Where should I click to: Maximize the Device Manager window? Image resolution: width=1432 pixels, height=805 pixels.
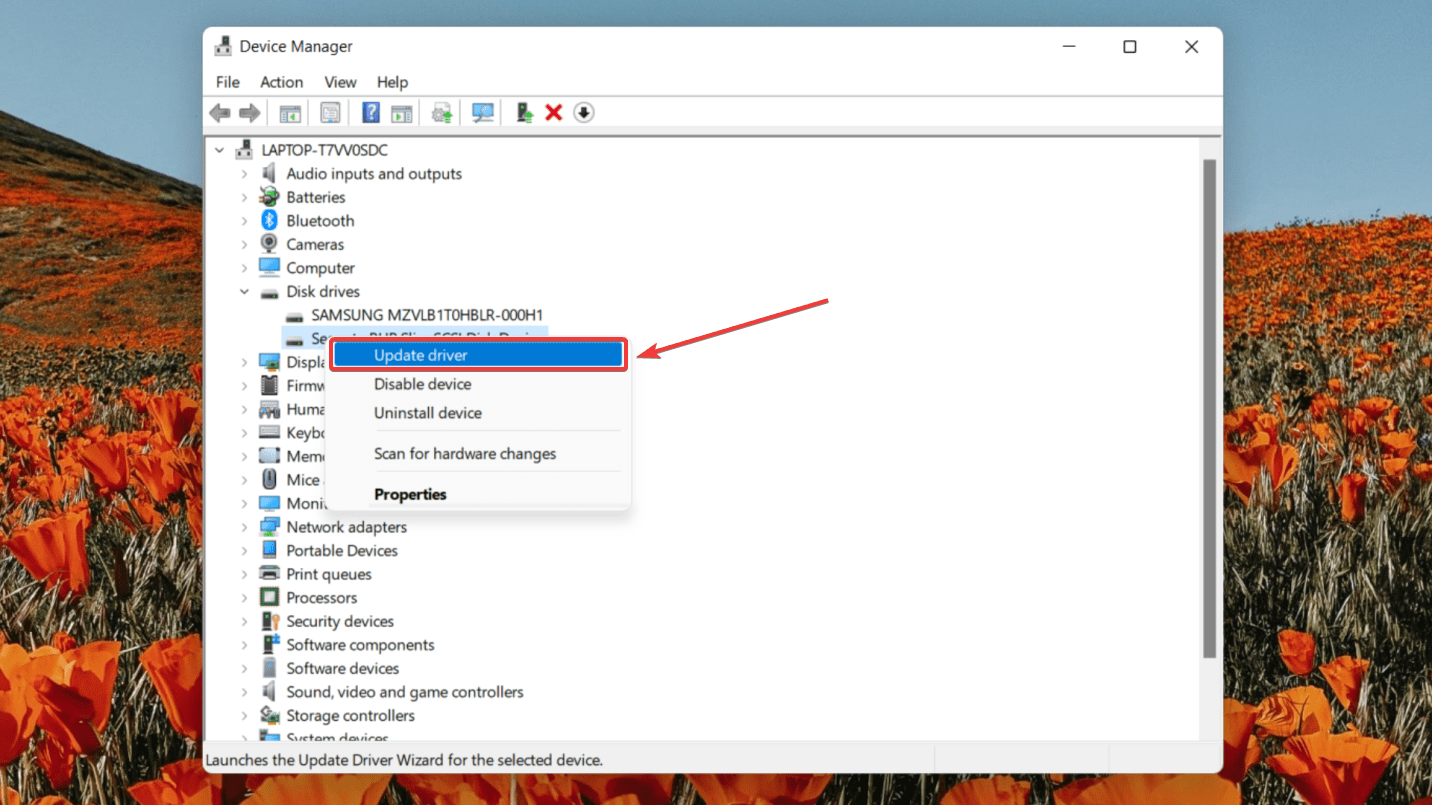click(1130, 47)
